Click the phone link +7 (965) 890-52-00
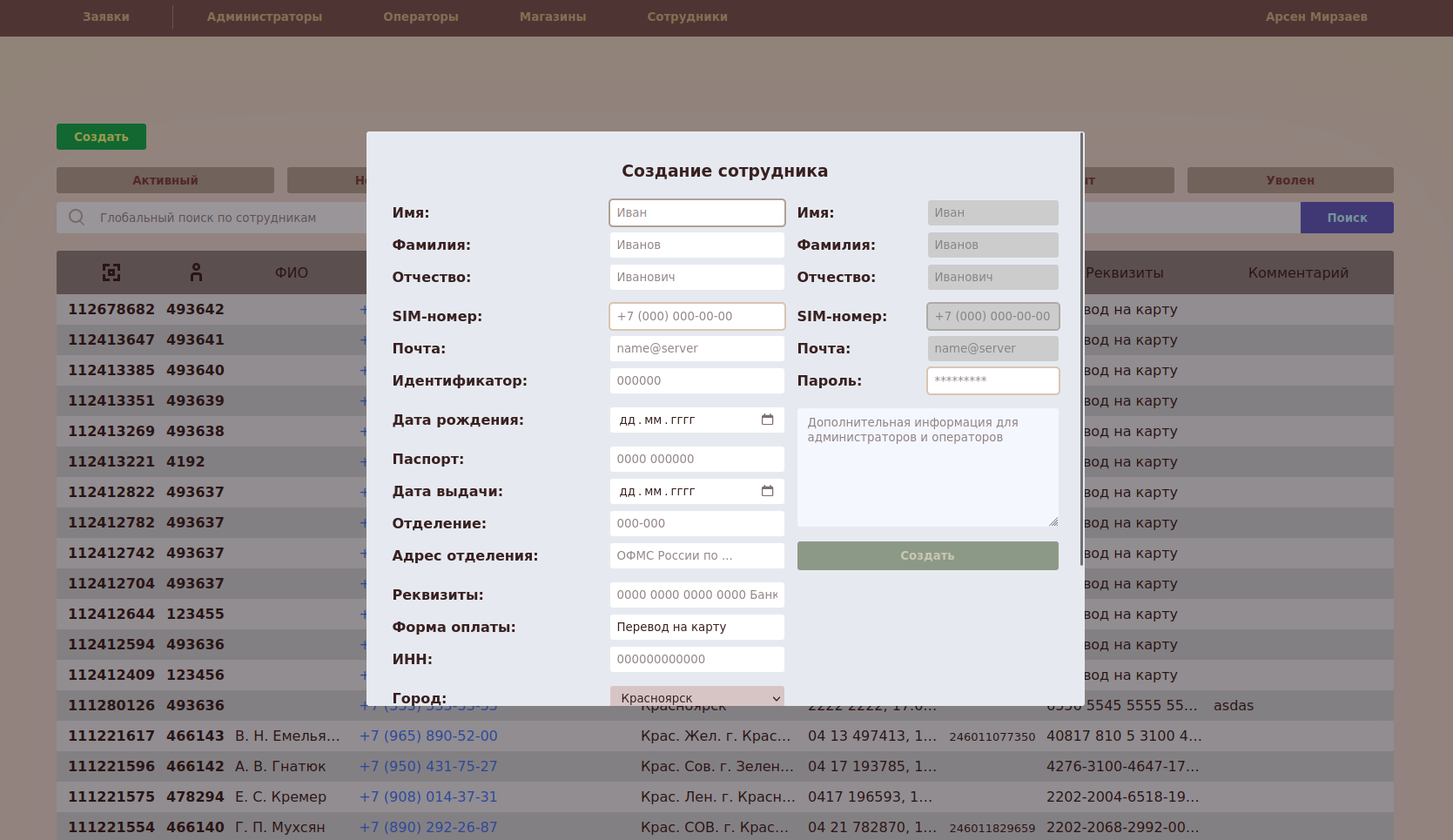Viewport: 1453px width, 840px height. tap(428, 736)
